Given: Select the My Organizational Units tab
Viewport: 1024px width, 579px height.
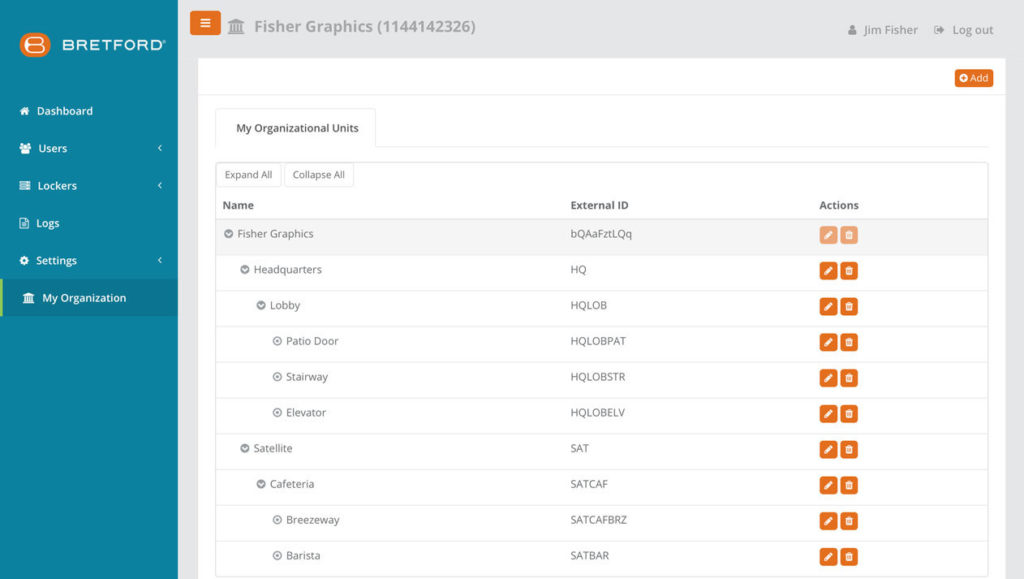Looking at the screenshot, I should [x=296, y=128].
